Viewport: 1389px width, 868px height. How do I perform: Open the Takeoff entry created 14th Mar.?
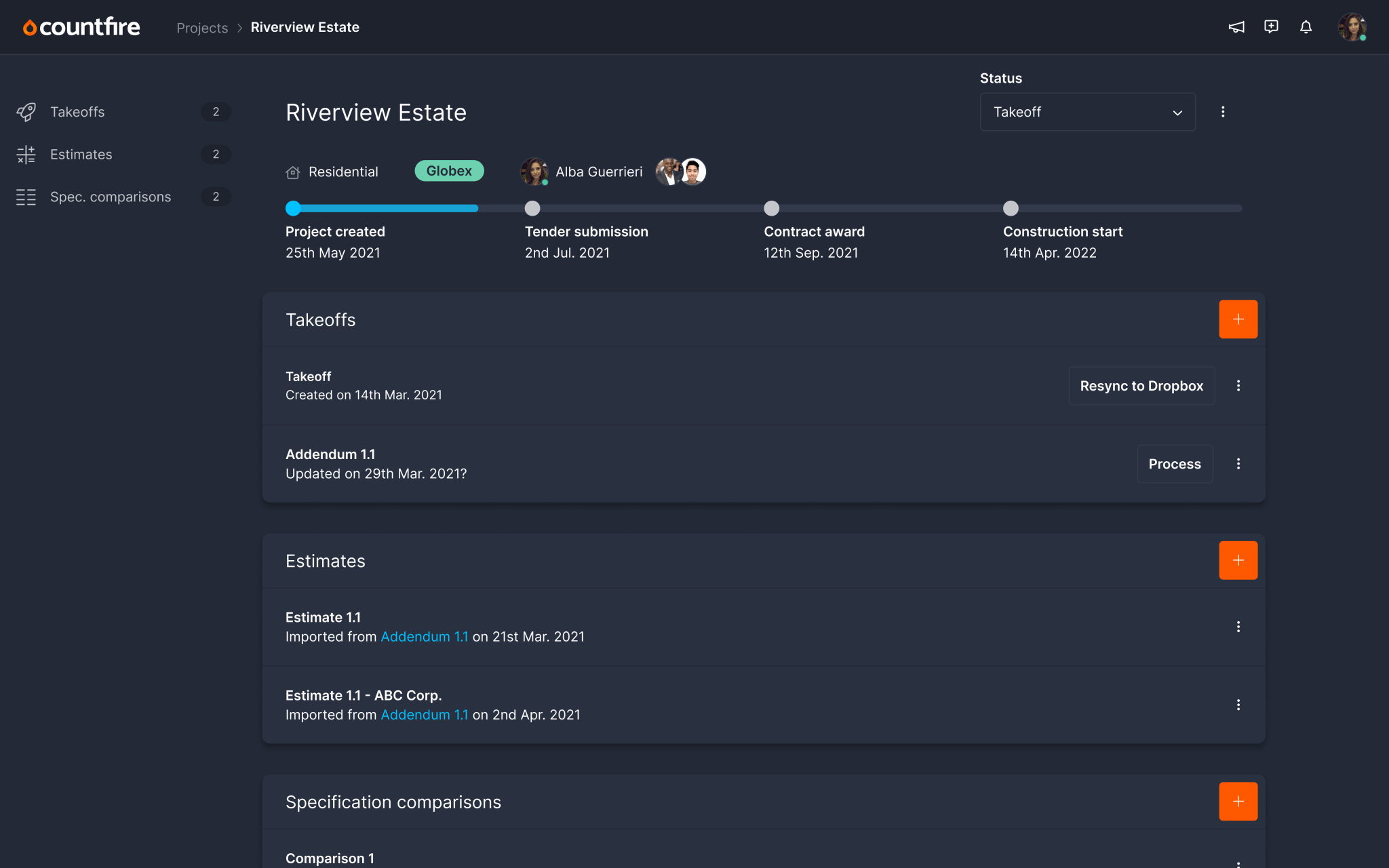(764, 386)
